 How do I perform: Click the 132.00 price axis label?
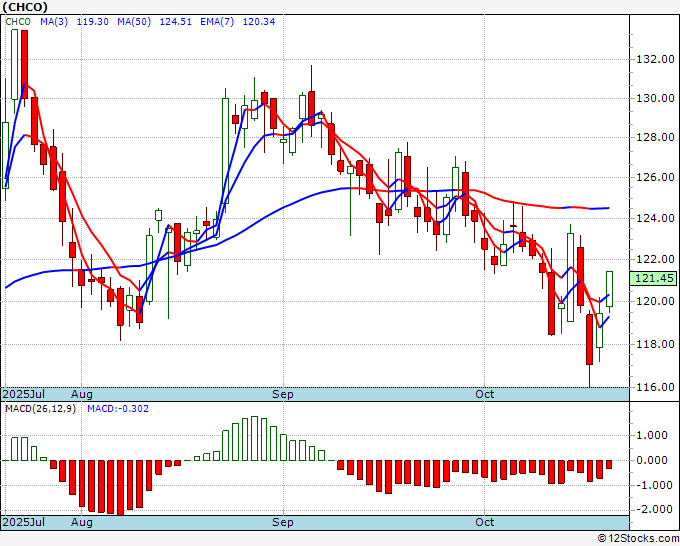pyautogui.click(x=655, y=59)
